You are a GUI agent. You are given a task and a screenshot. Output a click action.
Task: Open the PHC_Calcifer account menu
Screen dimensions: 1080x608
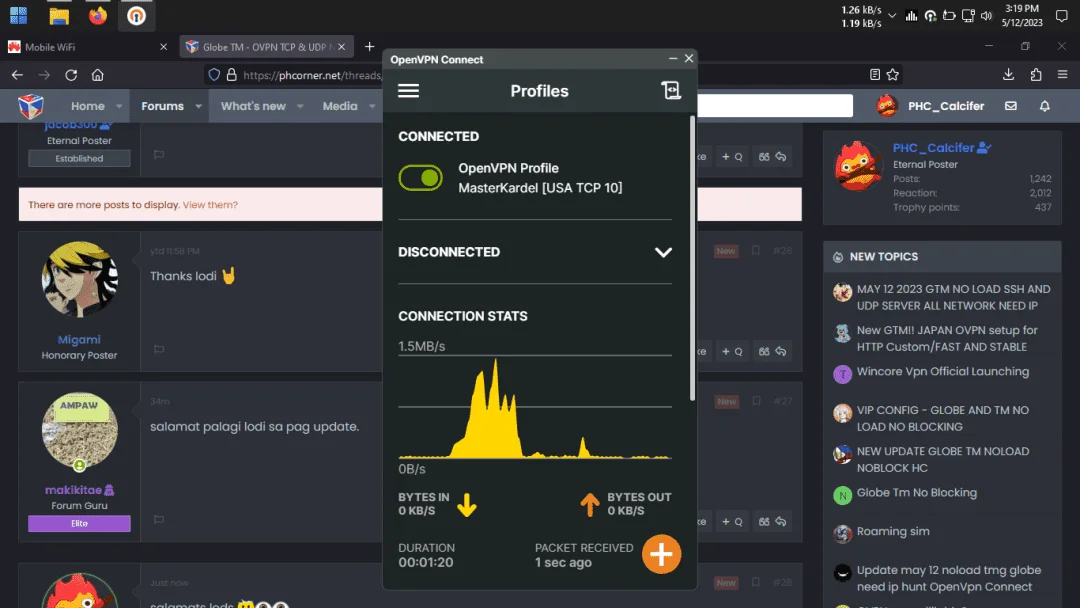point(931,106)
